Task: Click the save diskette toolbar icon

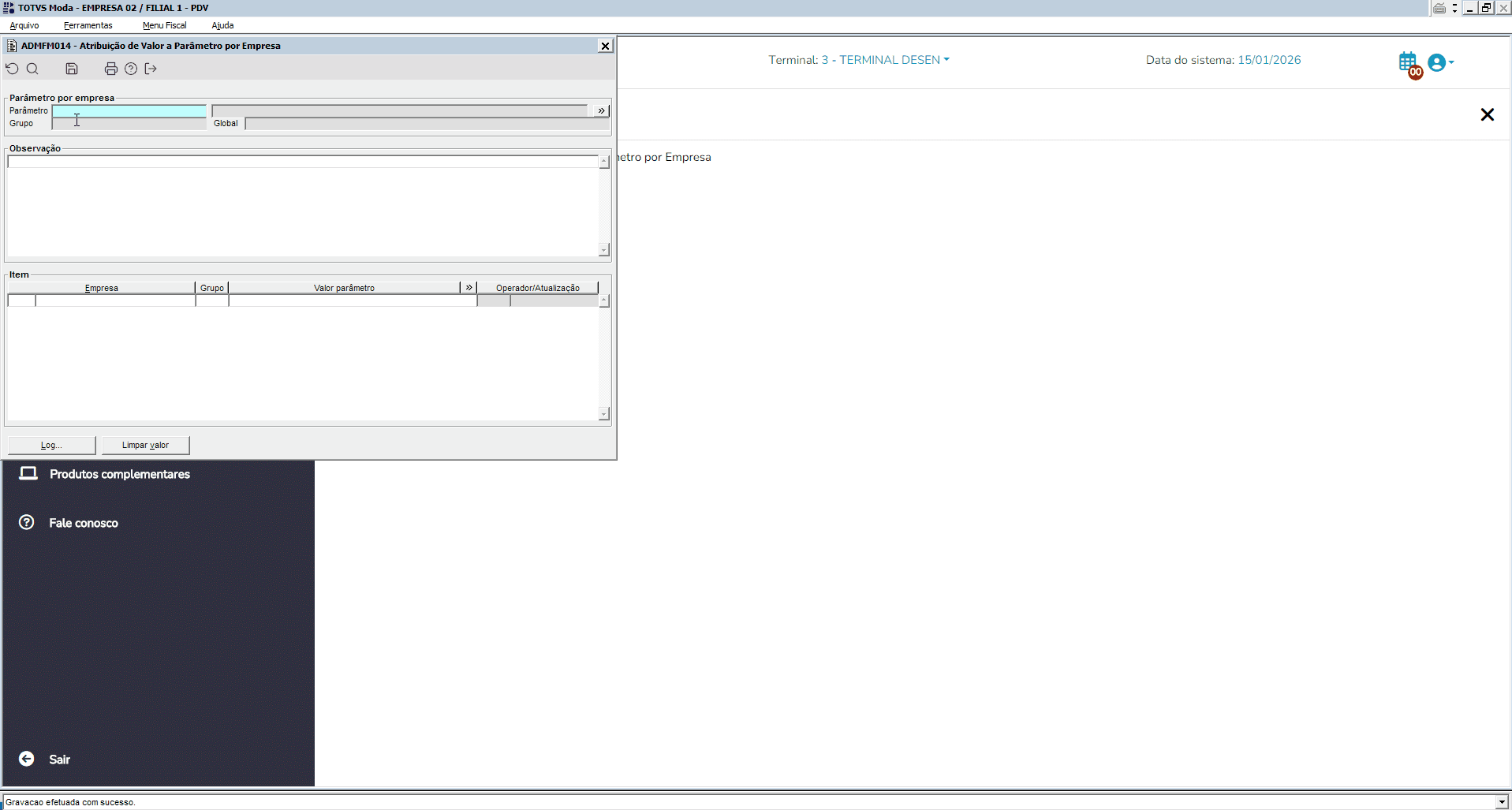Action: tap(72, 69)
